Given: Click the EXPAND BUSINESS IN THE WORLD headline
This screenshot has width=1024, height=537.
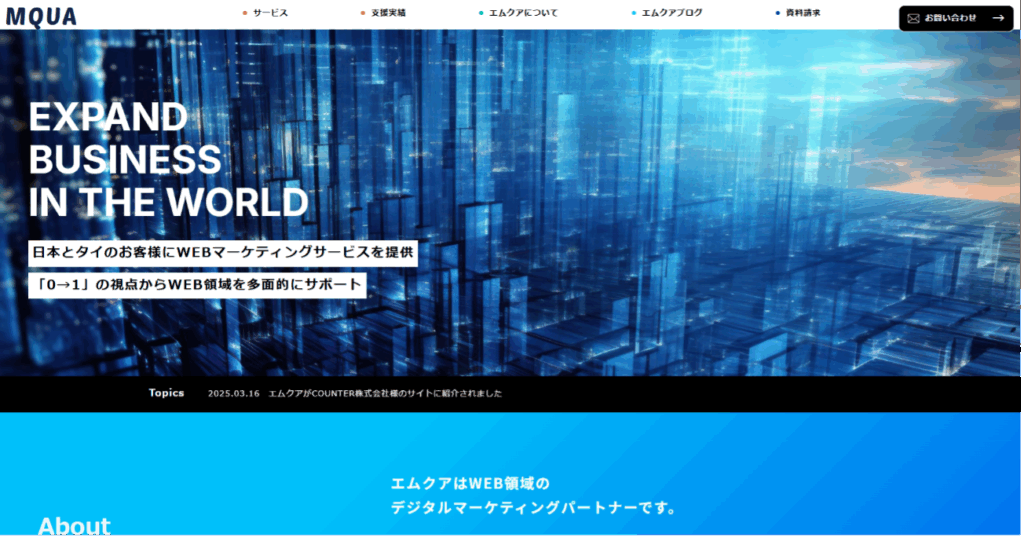Looking at the screenshot, I should pos(168,159).
